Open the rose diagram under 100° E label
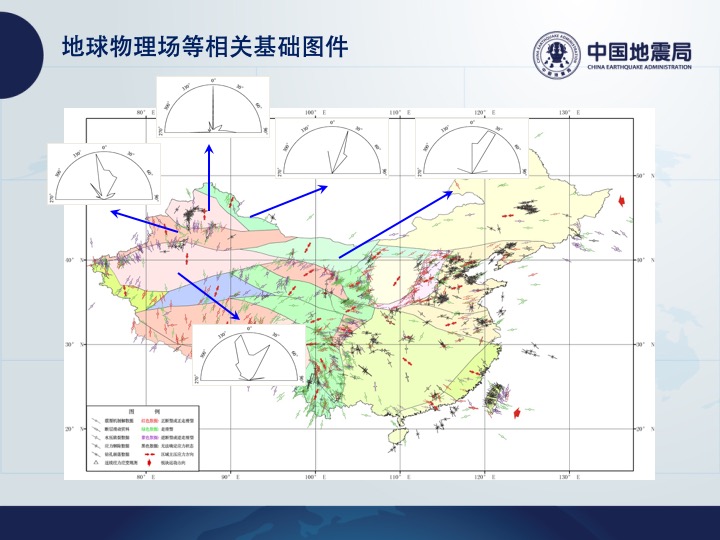The image size is (720, 540). tap(332, 148)
